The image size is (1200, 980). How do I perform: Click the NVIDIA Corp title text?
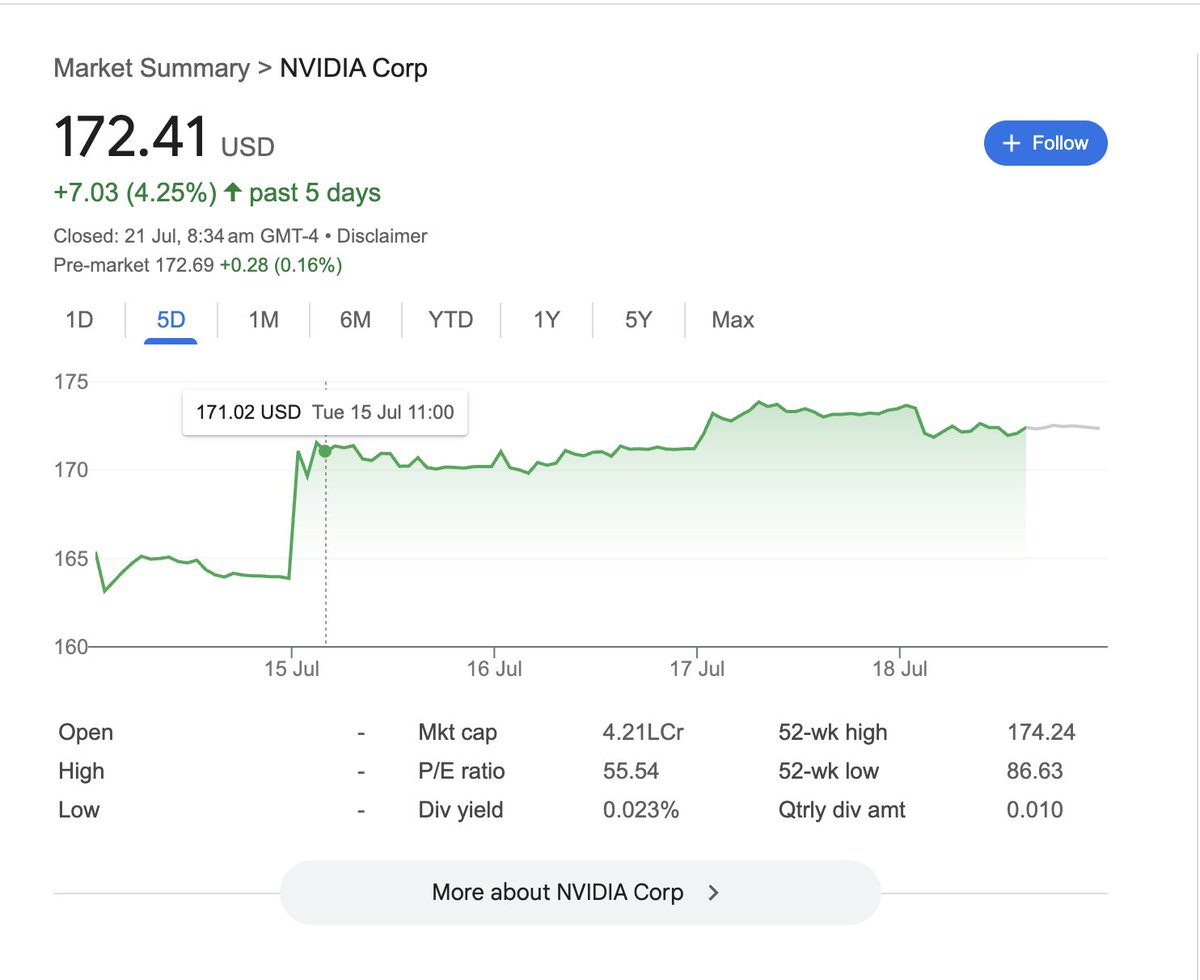(353, 69)
